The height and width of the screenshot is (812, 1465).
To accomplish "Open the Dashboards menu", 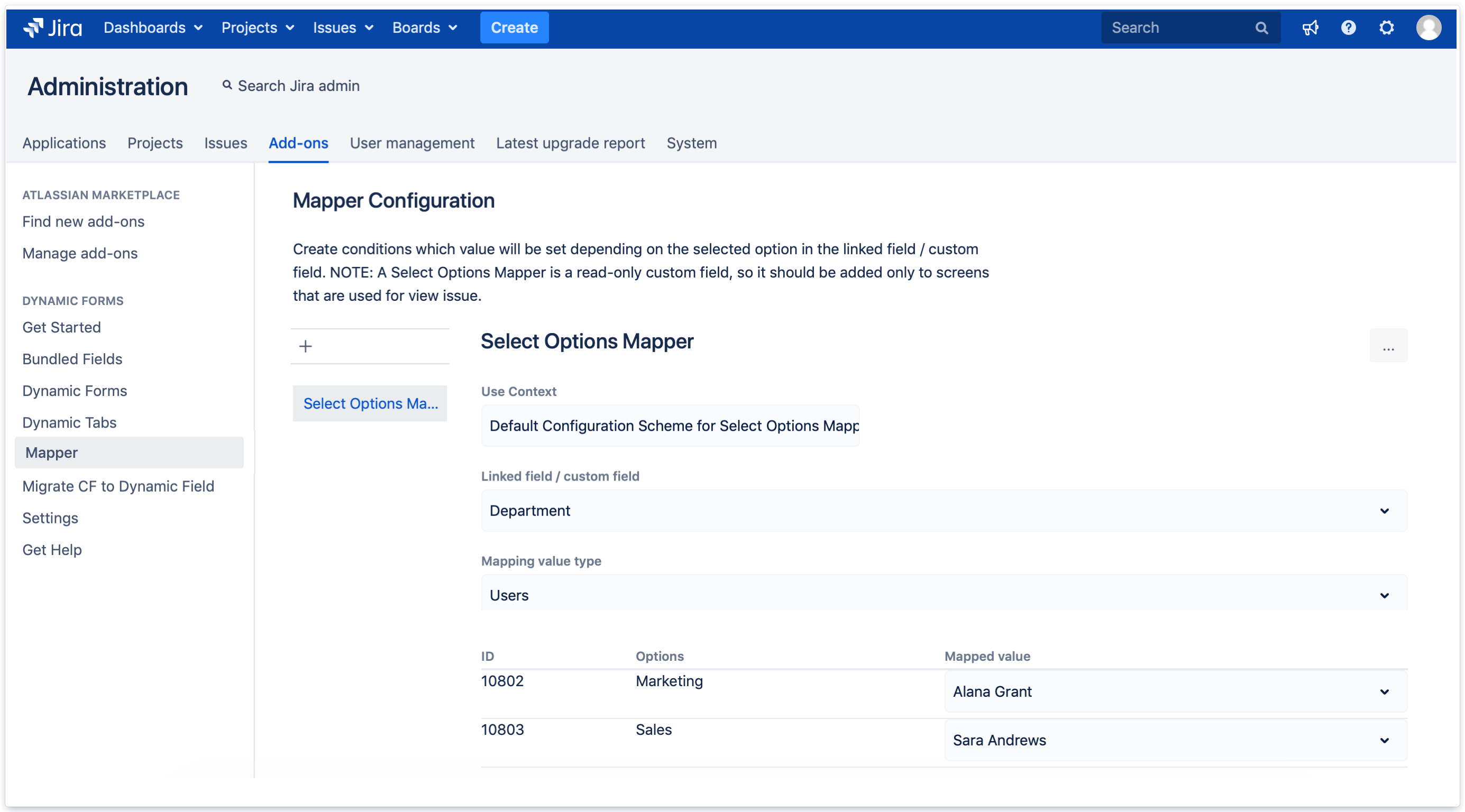I will click(x=152, y=27).
